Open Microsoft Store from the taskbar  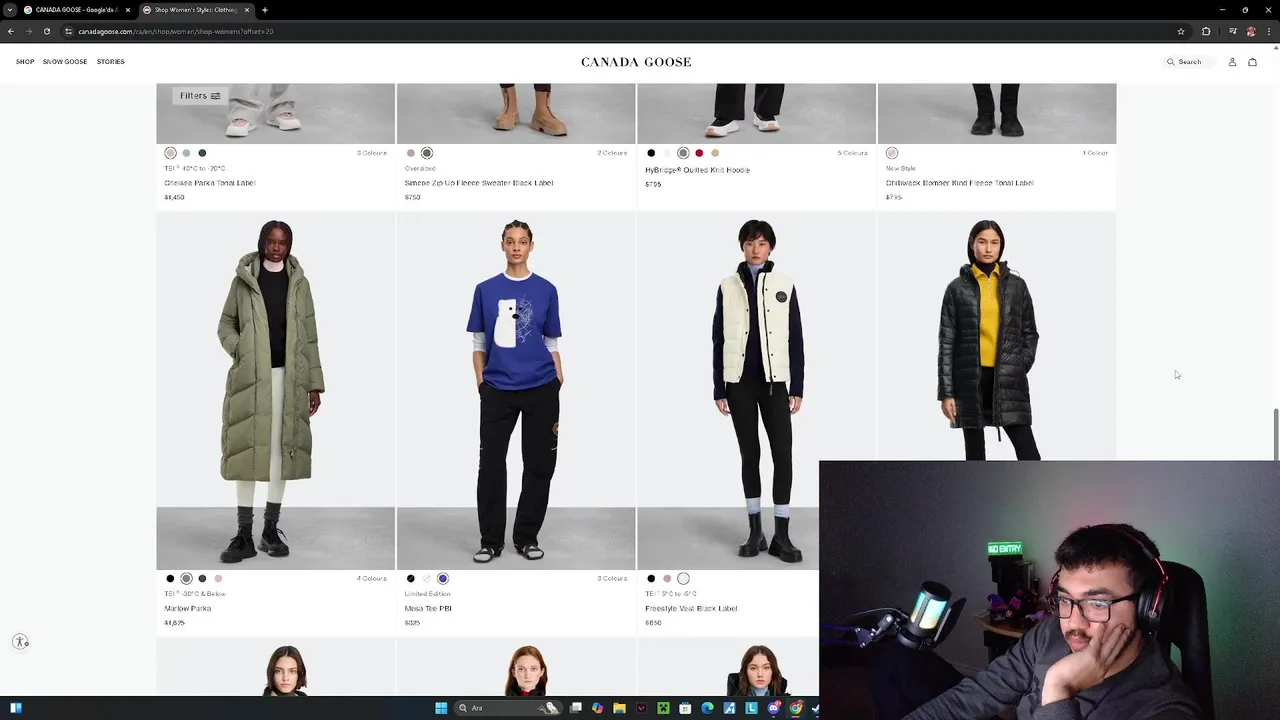pos(685,708)
